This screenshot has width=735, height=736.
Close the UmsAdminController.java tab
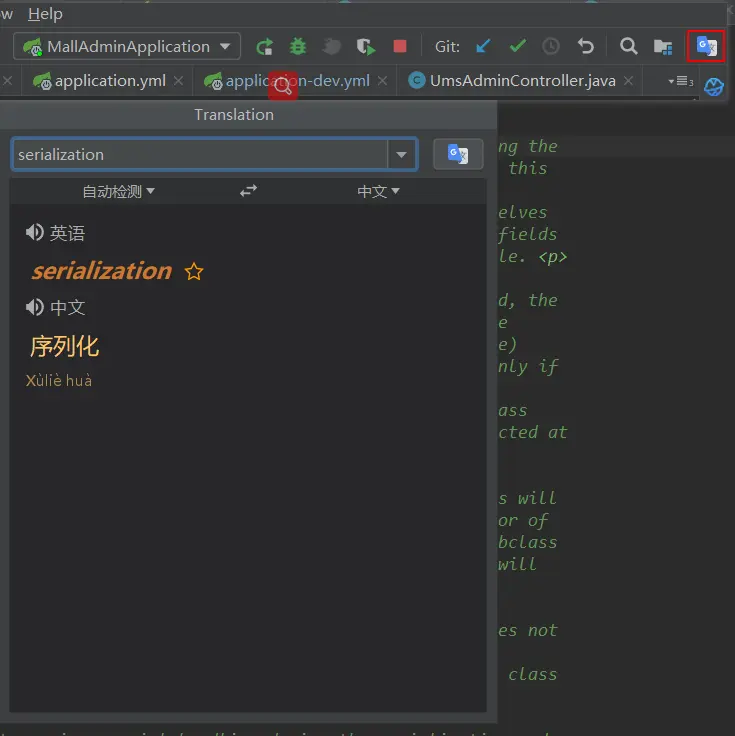[x=628, y=81]
